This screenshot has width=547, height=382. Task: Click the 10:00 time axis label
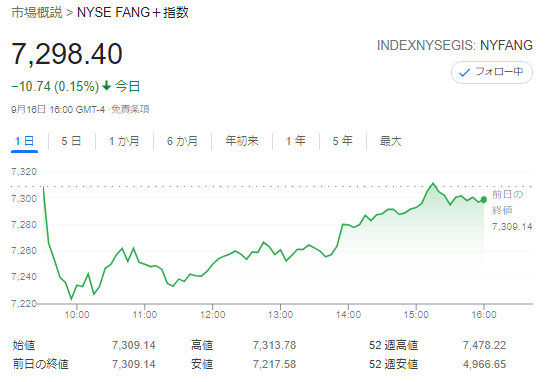click(77, 315)
